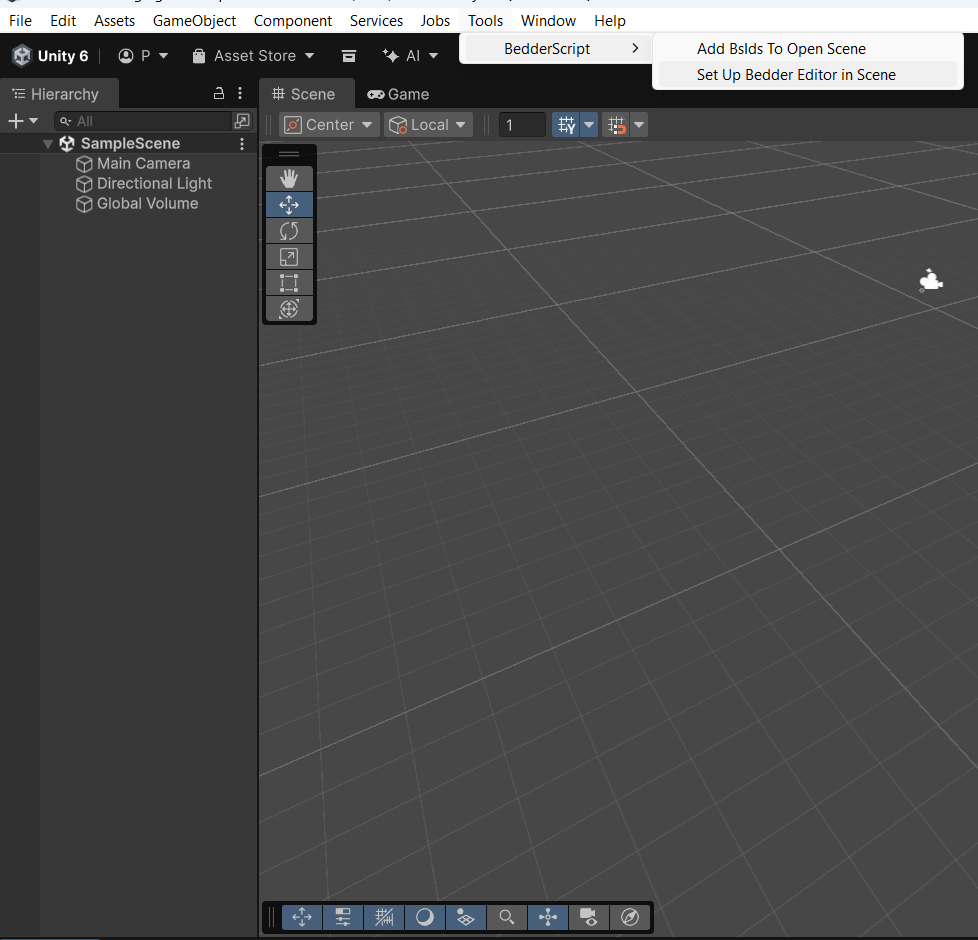Open the AI dropdown arrow
This screenshot has height=940, width=978.
tap(433, 56)
